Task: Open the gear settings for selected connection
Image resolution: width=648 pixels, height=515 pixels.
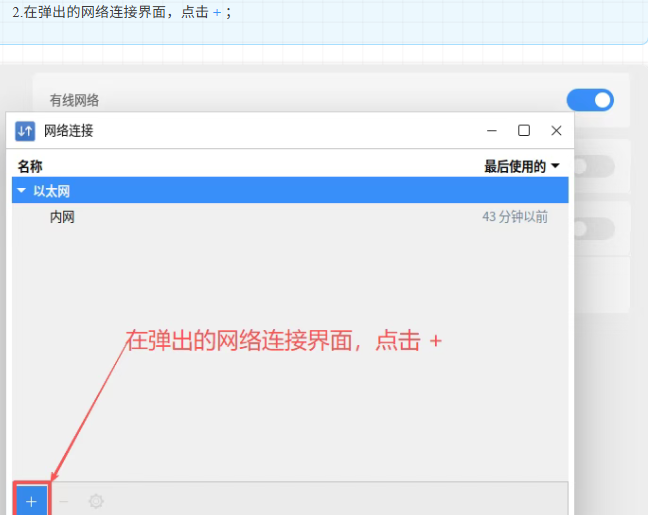Action: [96, 501]
